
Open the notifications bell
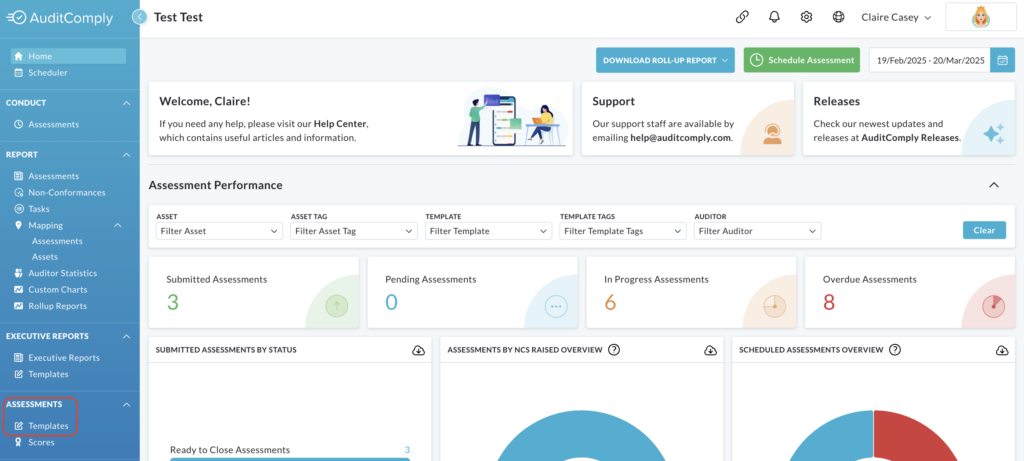[x=775, y=18]
